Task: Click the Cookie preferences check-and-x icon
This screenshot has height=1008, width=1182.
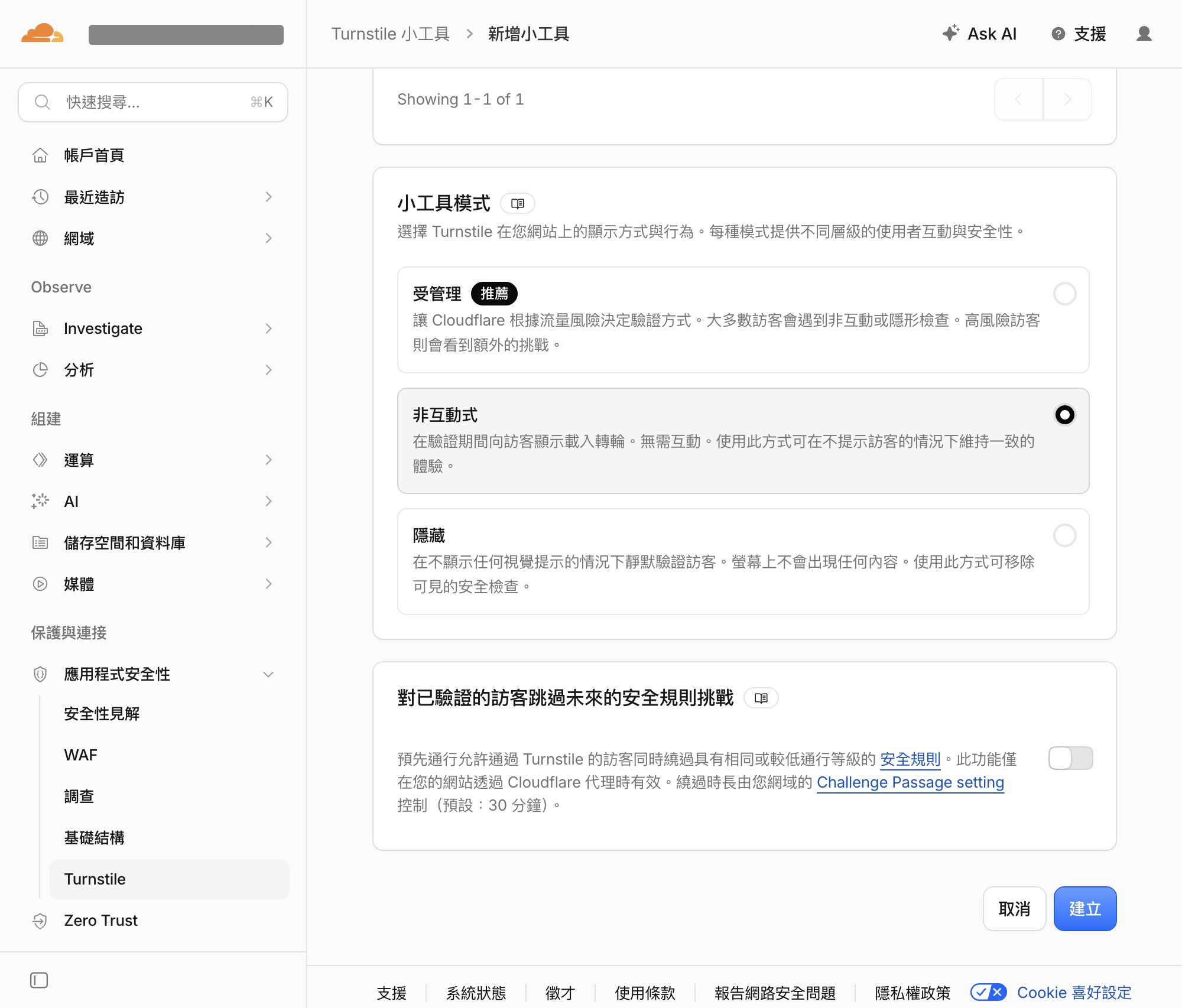Action: tap(989, 992)
